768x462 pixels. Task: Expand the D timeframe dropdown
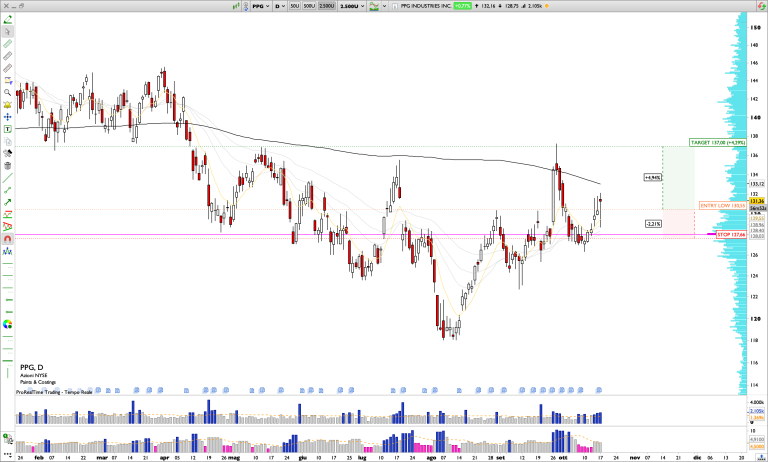(x=279, y=6)
